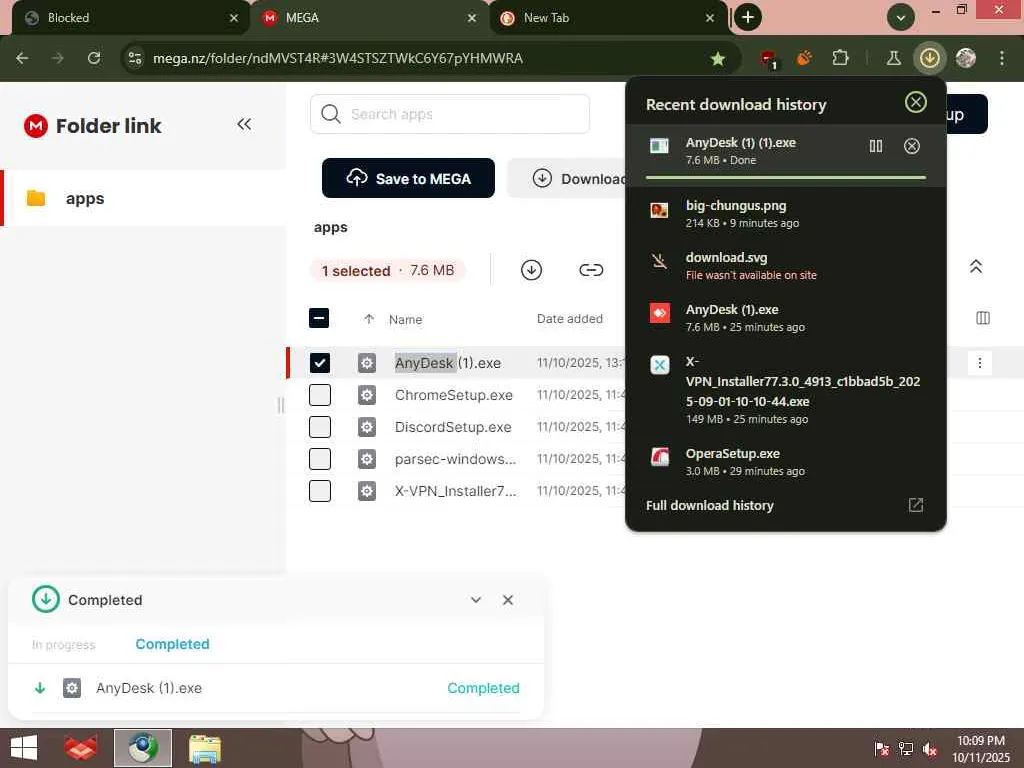Reload the current page
This screenshot has height=768, width=1024.
[94, 58]
